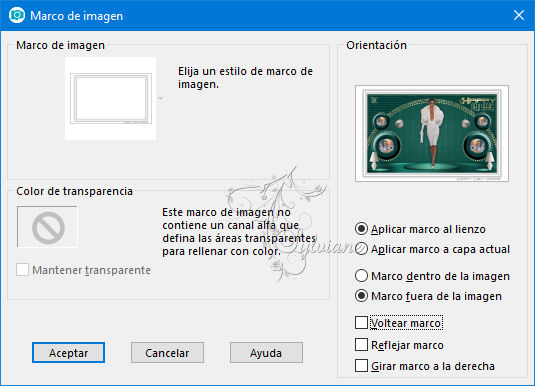Select Aplicar marco al lienzo option
The width and height of the screenshot is (535, 386).
pos(361,229)
